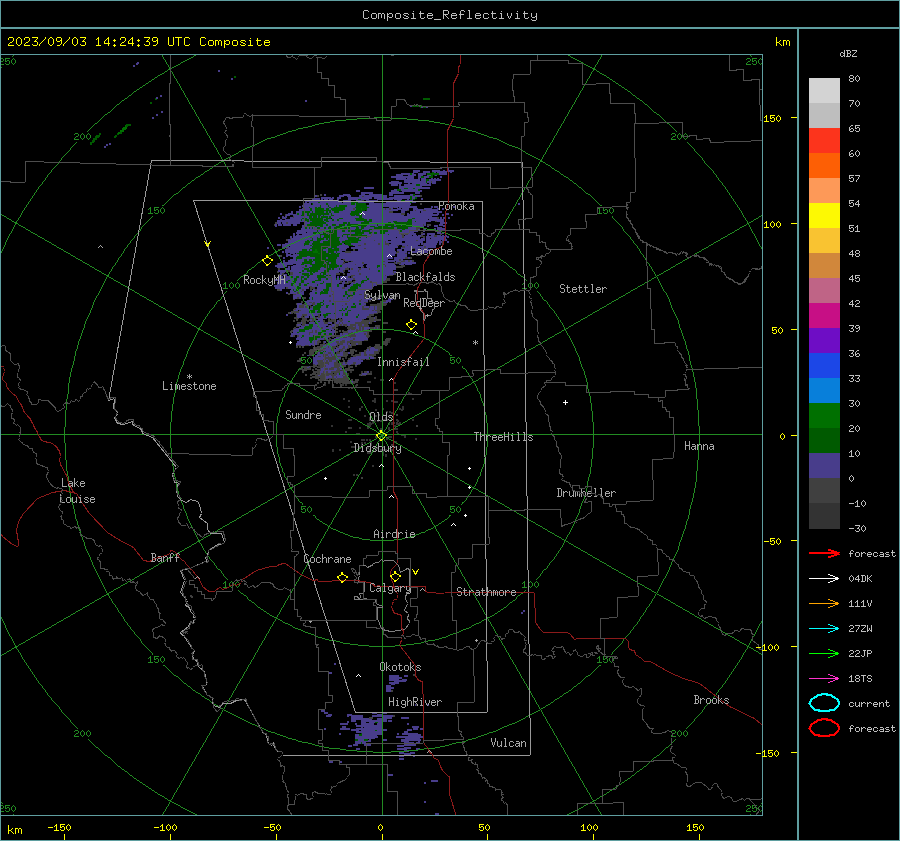Click the Cochrane map label
The image size is (900, 841).
point(327,559)
